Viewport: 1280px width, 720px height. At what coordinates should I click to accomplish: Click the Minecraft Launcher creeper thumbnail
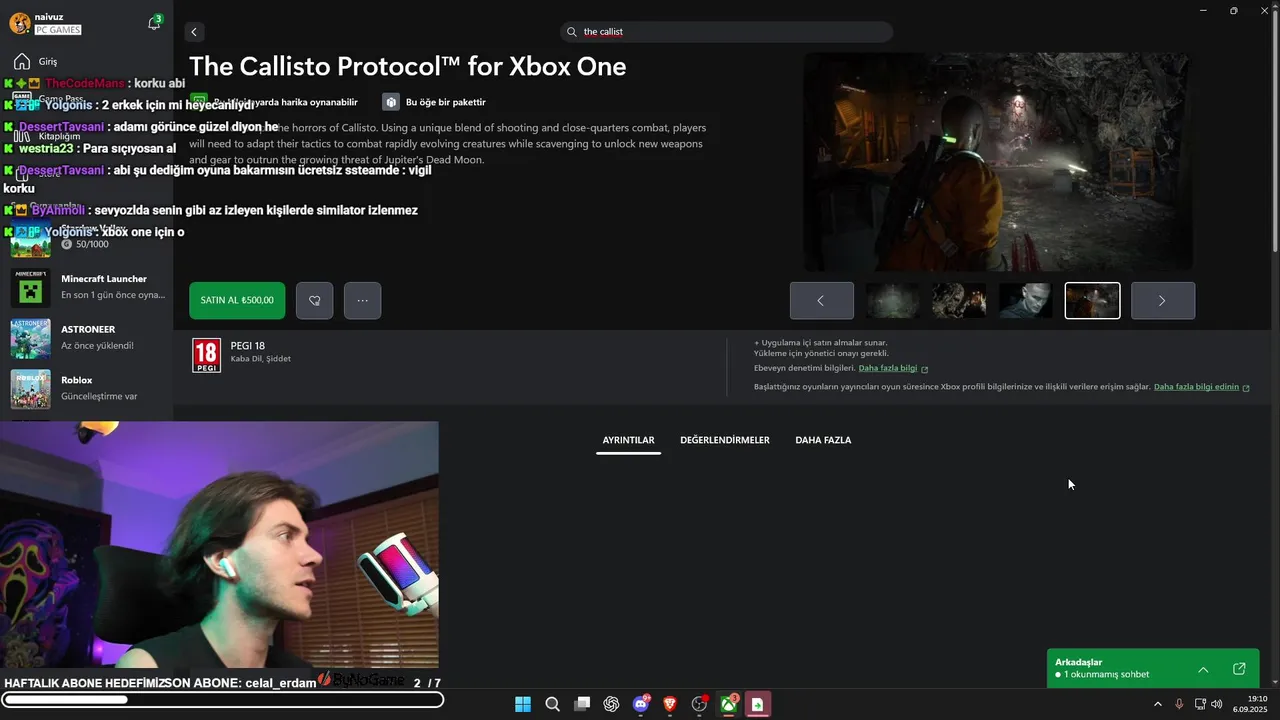30,288
